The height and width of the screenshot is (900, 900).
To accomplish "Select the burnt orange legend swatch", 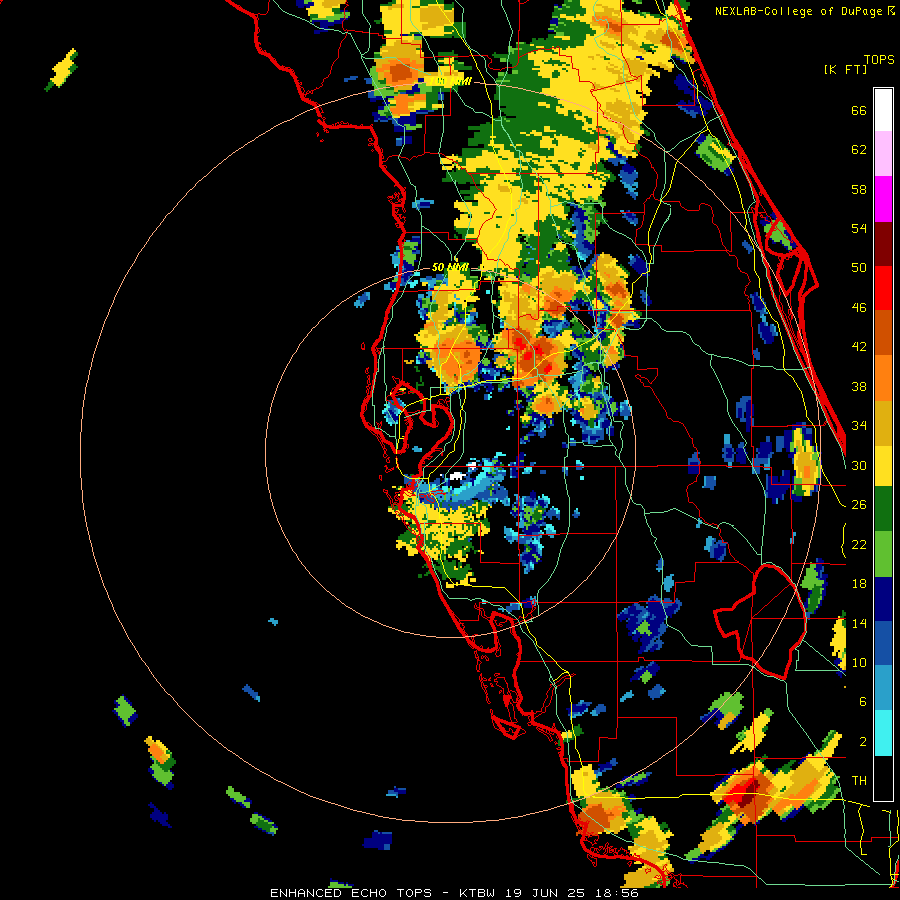I will pos(883,332).
